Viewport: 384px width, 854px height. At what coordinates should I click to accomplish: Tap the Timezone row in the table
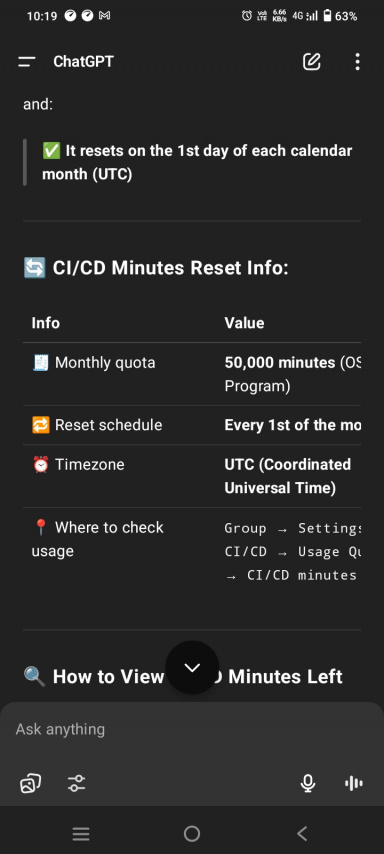click(x=192, y=476)
